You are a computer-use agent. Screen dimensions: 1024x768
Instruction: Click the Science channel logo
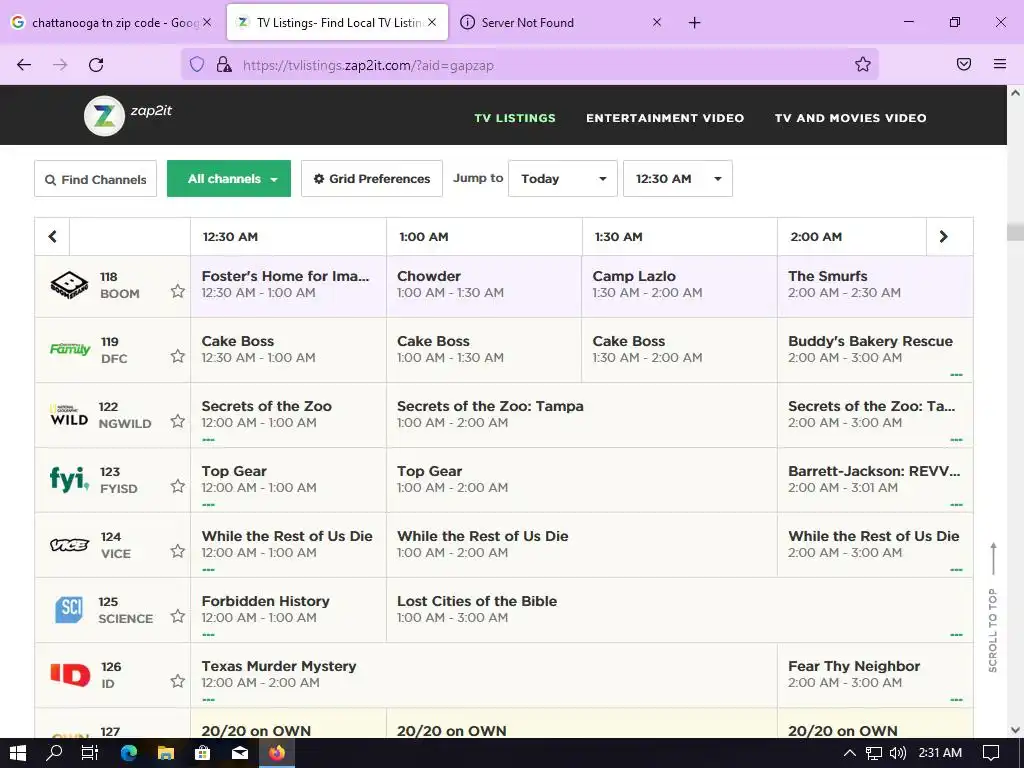69,609
